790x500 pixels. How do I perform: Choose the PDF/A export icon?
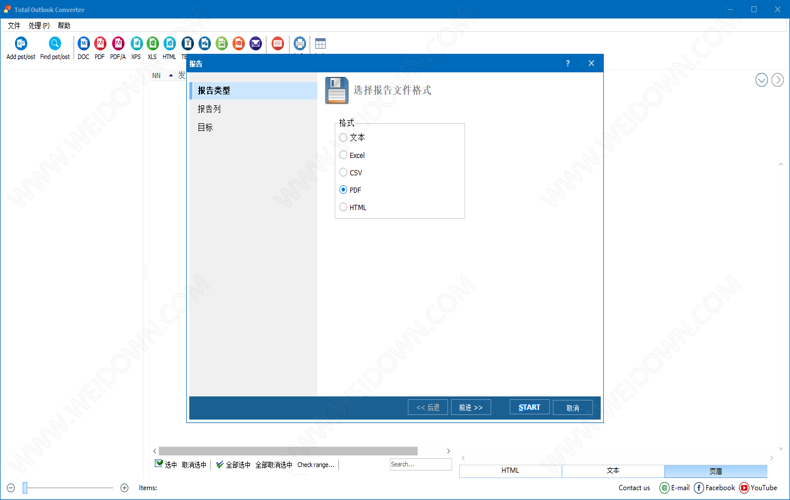click(118, 44)
